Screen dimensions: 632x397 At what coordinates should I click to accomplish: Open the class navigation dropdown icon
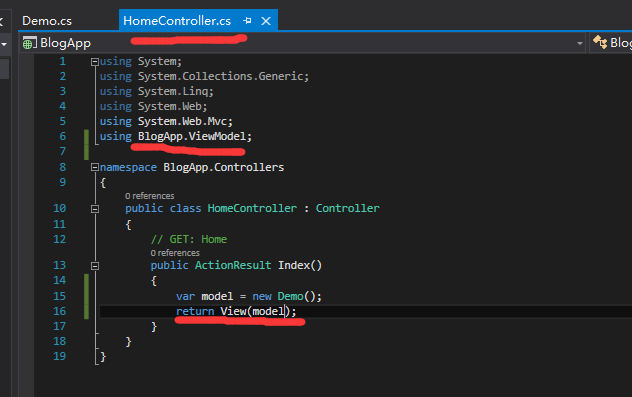600,42
